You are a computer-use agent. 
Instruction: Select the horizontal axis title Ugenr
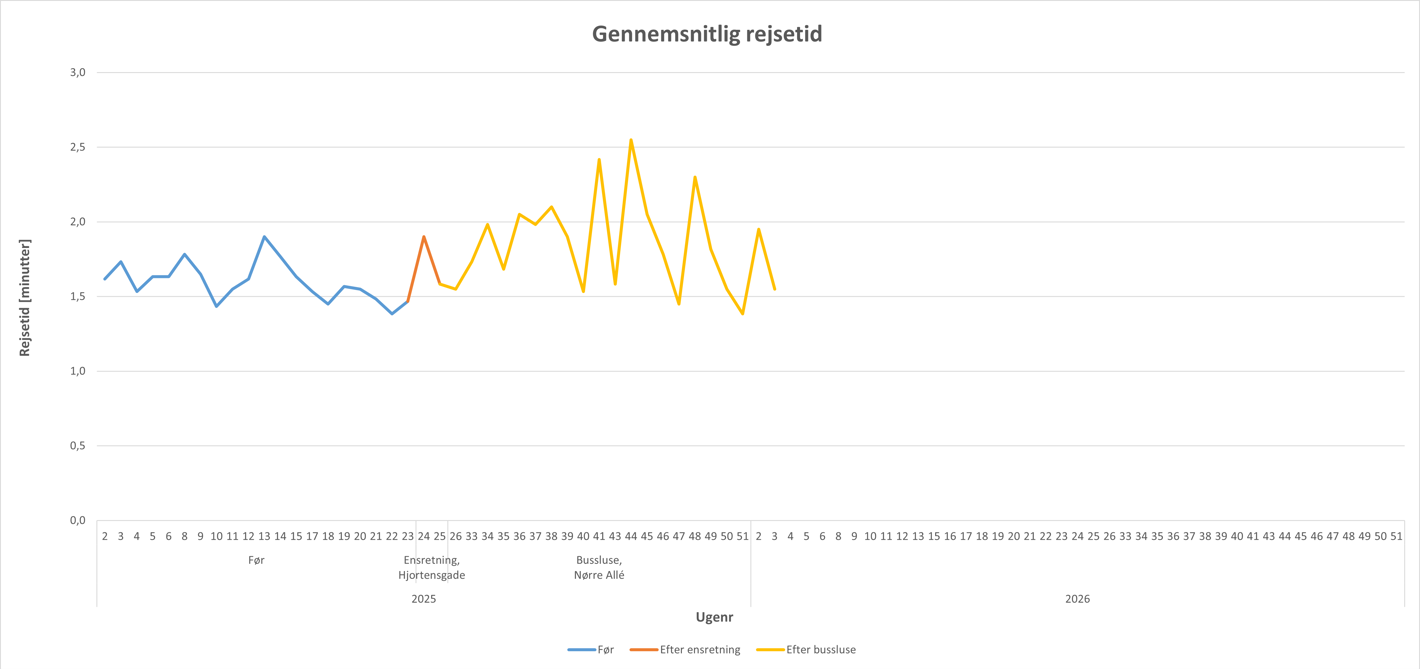[x=714, y=617]
